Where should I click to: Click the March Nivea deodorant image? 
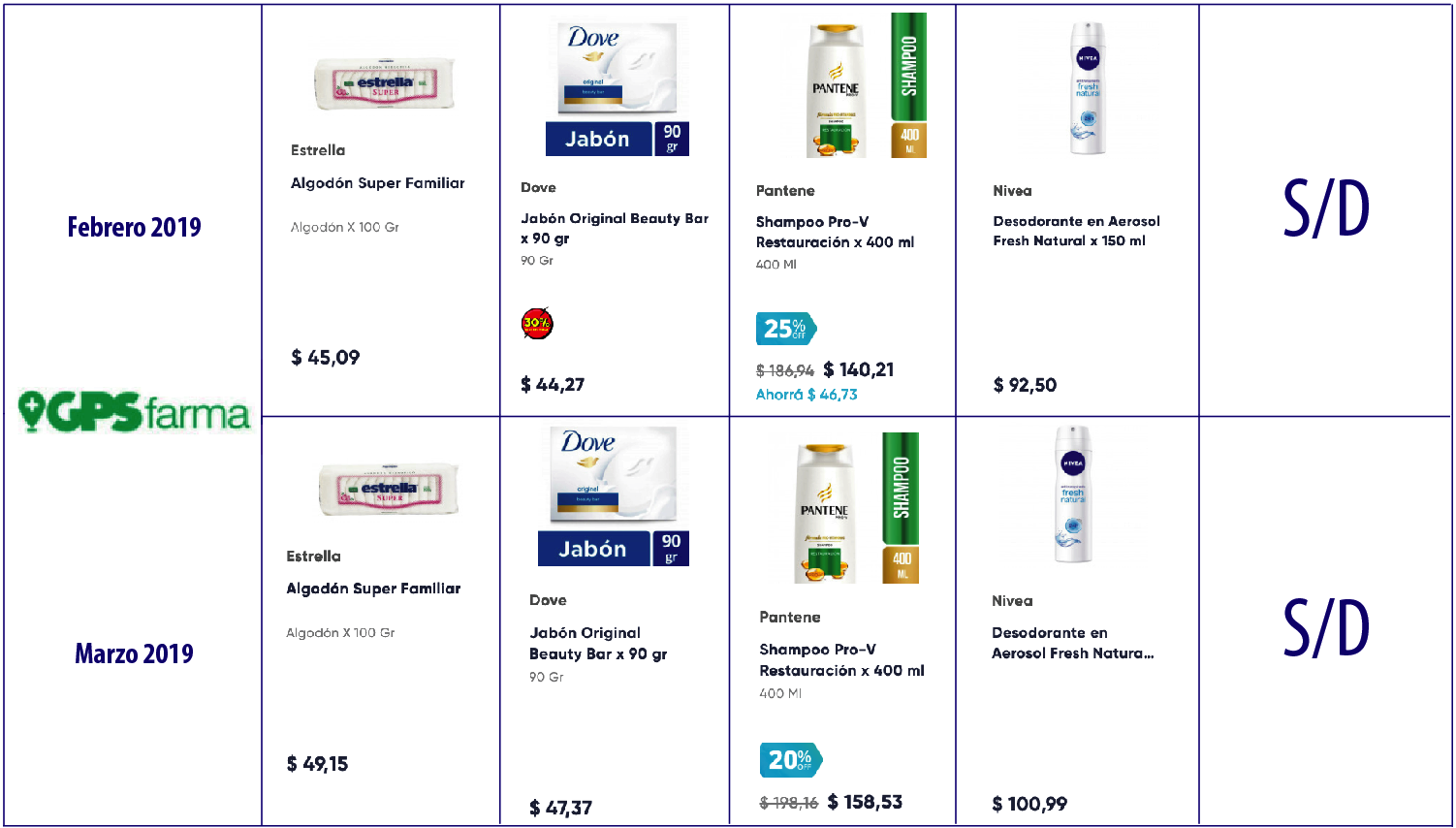click(x=1073, y=494)
